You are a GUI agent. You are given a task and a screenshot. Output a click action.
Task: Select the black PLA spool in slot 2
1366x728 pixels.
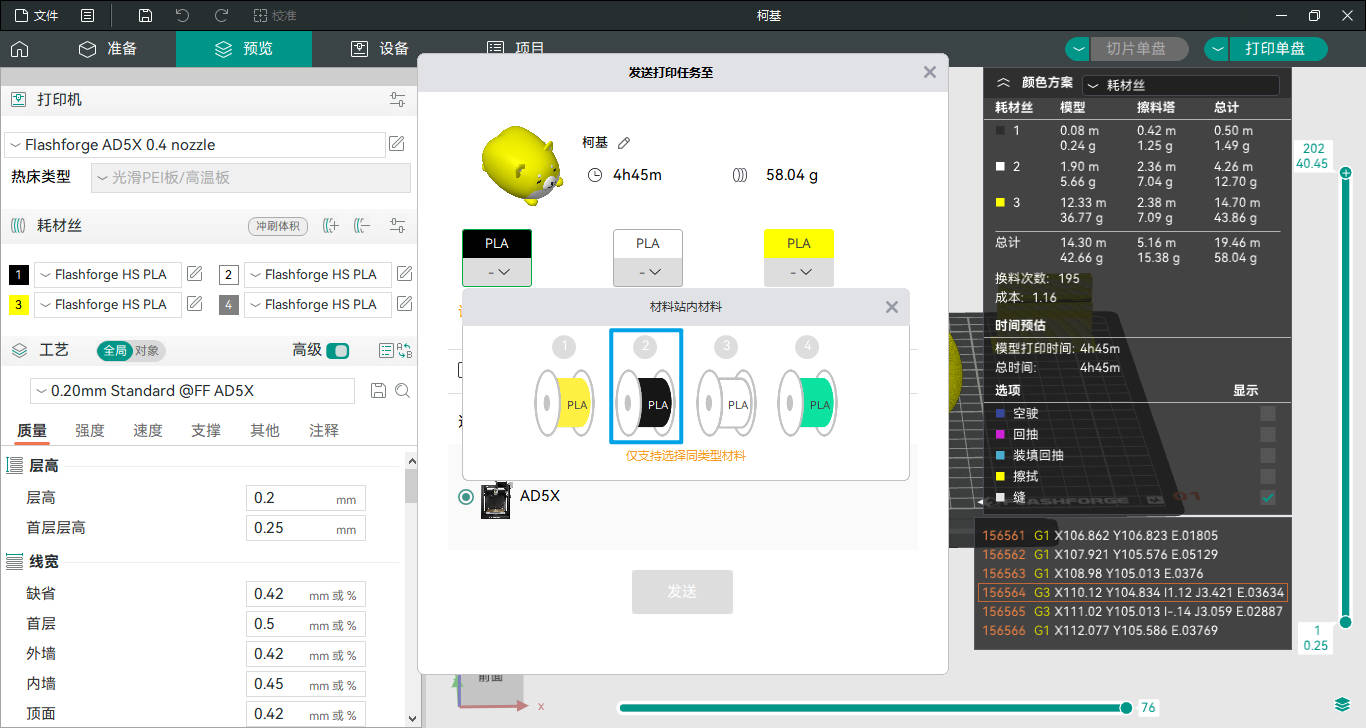point(645,403)
